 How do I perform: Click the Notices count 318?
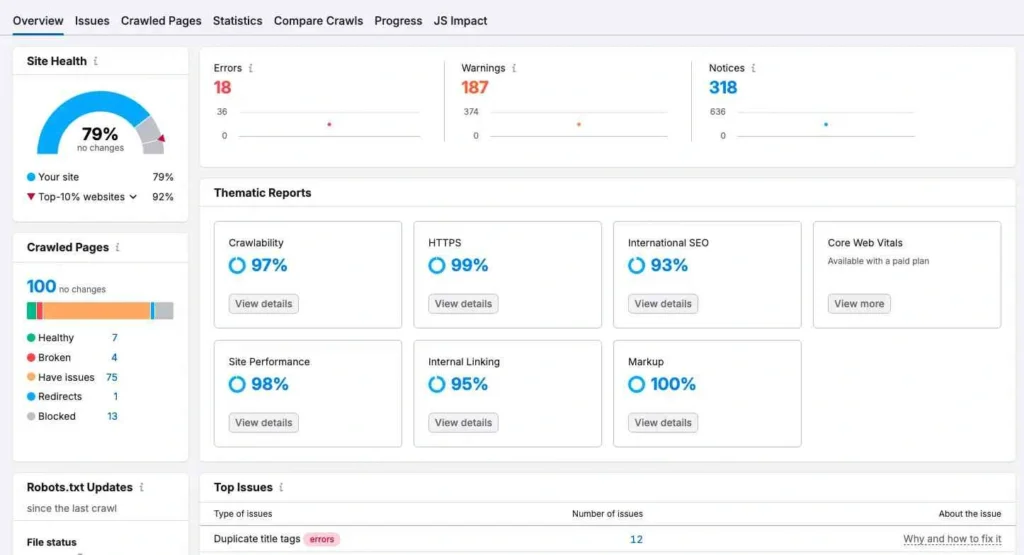coord(723,87)
